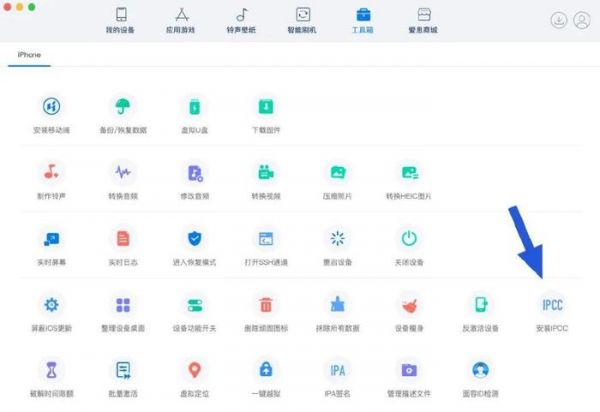Open 制作铃声 ringtone maker
The image size is (600, 412).
point(50,173)
